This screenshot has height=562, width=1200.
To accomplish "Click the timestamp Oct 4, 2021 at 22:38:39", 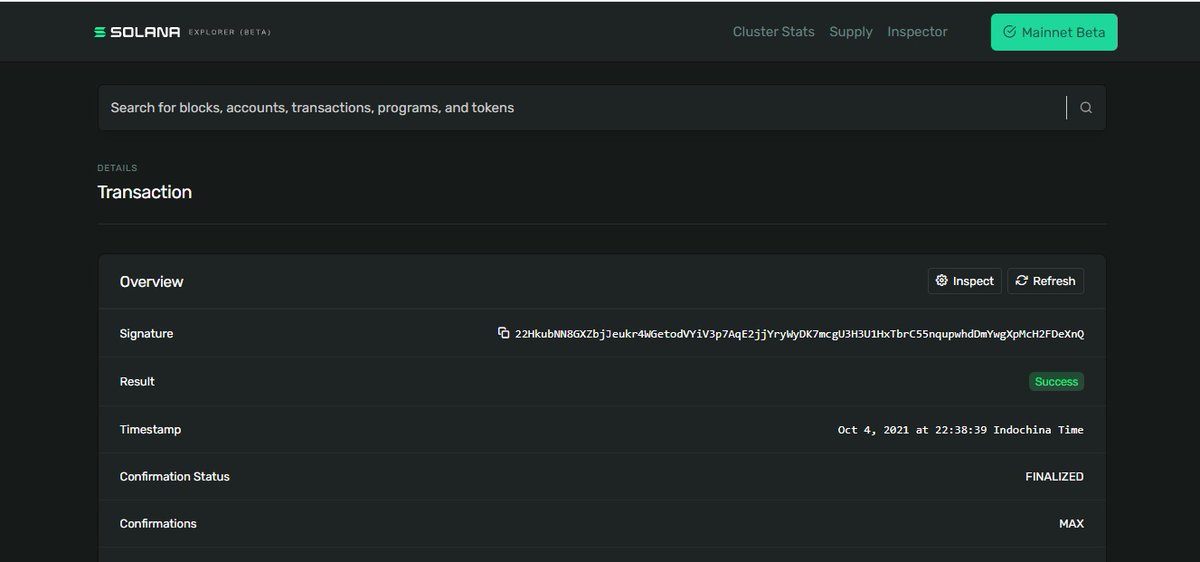I will tap(960, 430).
